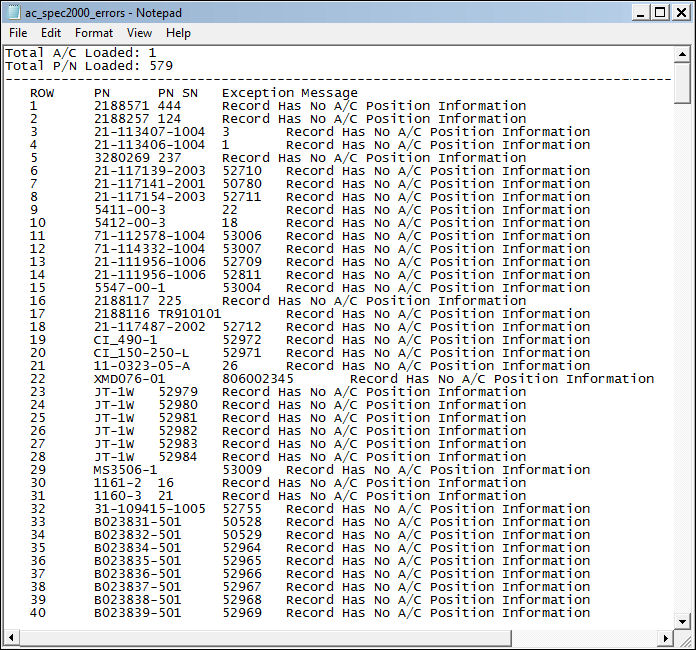This screenshot has height=650, width=696.
Task: Click the 'PN SN' column header text
Action: tap(178, 93)
